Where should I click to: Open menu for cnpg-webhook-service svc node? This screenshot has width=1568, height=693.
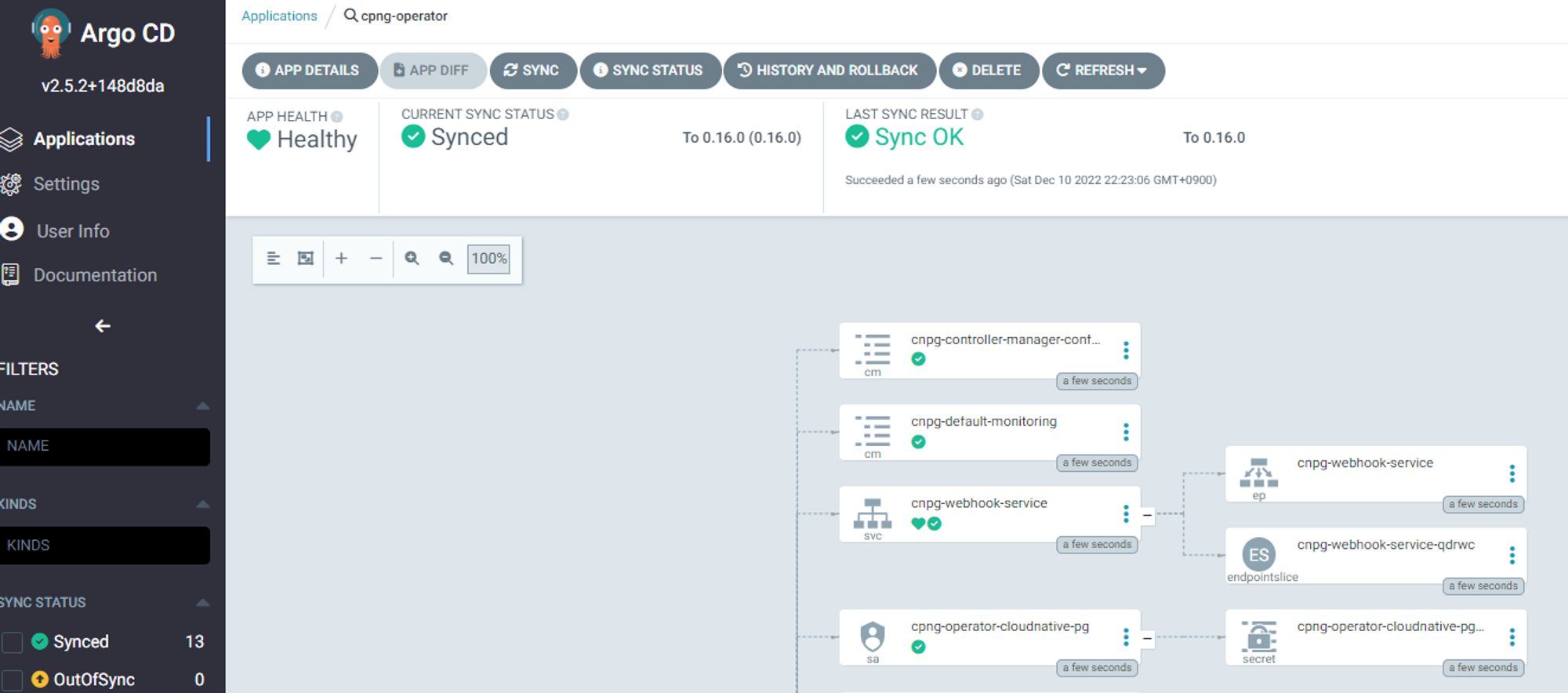1126,514
